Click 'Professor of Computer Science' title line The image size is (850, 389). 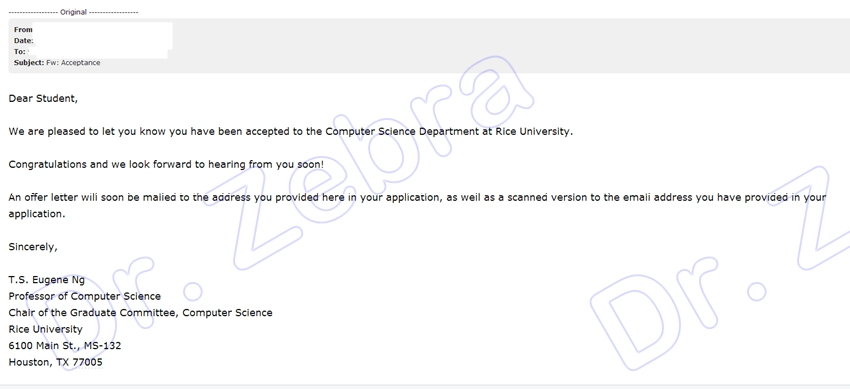pos(85,296)
